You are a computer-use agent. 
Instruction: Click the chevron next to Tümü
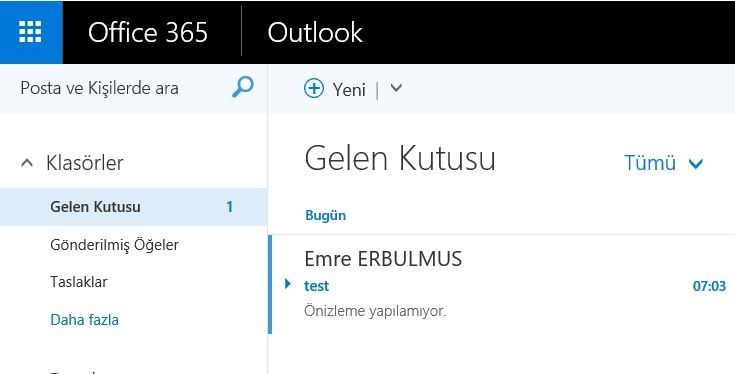pyautogui.click(x=696, y=164)
